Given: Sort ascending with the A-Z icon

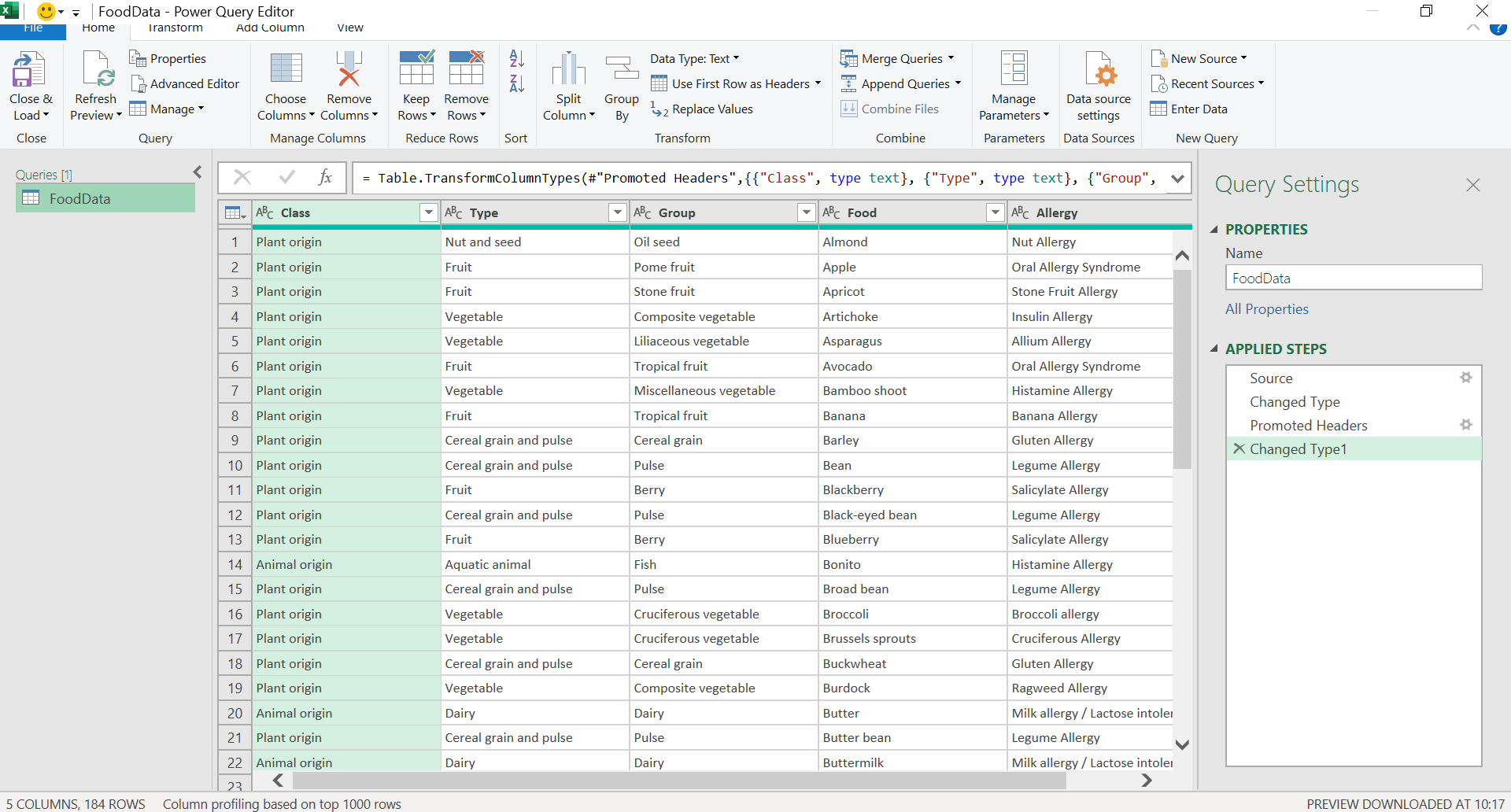Looking at the screenshot, I should point(516,59).
